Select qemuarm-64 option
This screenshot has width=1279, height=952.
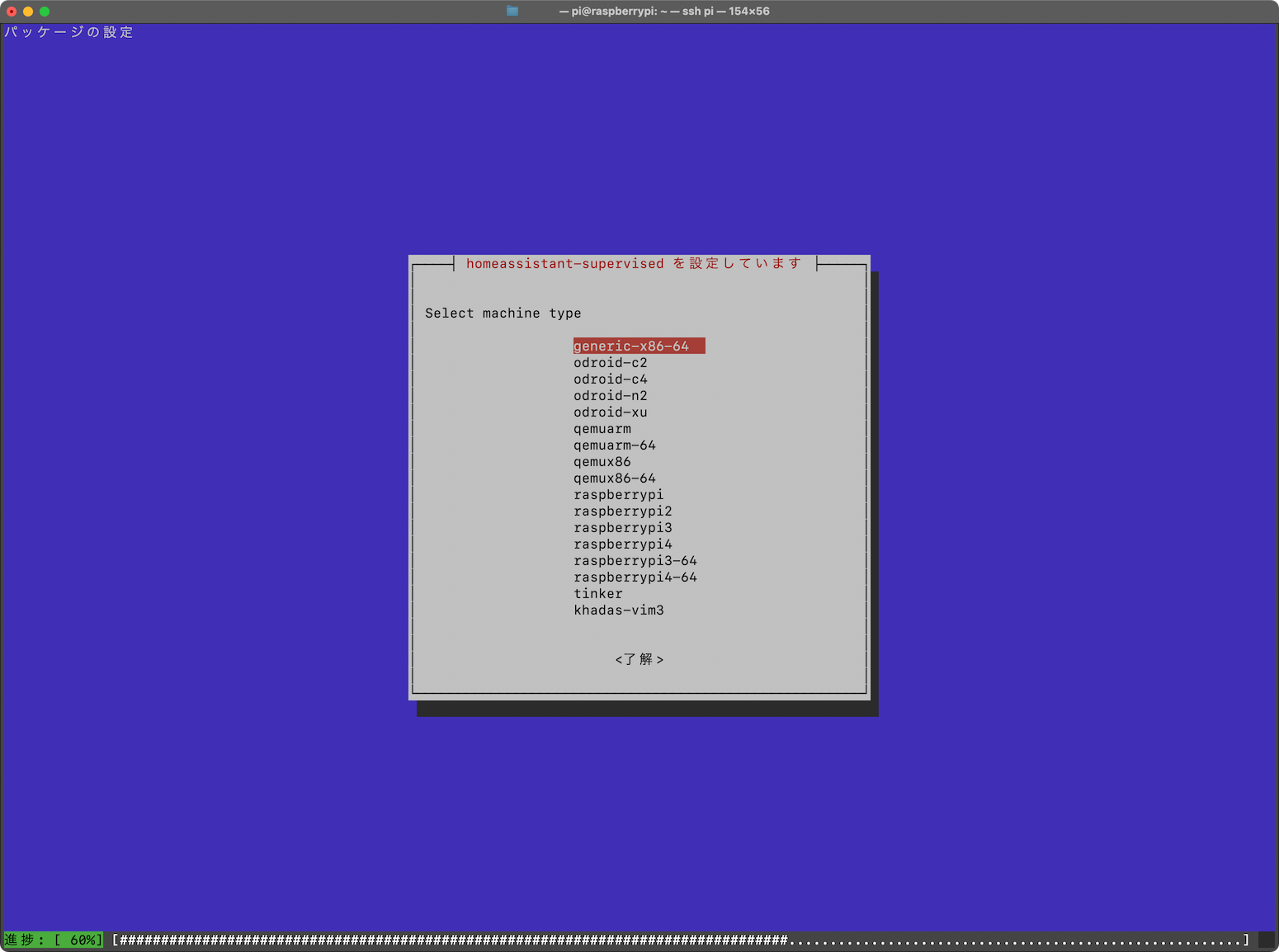click(615, 445)
